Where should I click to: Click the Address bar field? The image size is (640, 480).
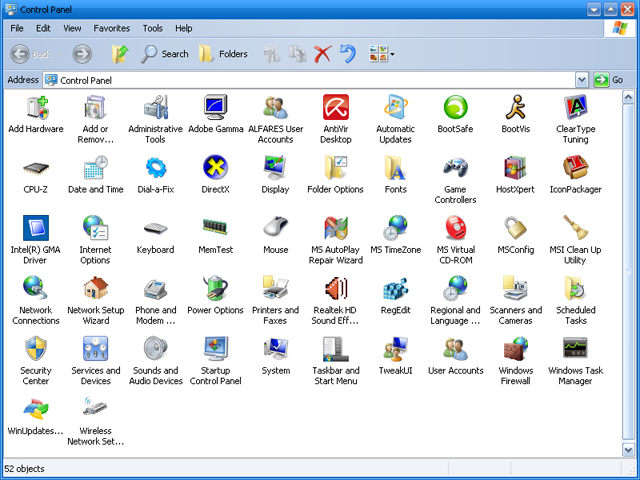click(x=309, y=80)
